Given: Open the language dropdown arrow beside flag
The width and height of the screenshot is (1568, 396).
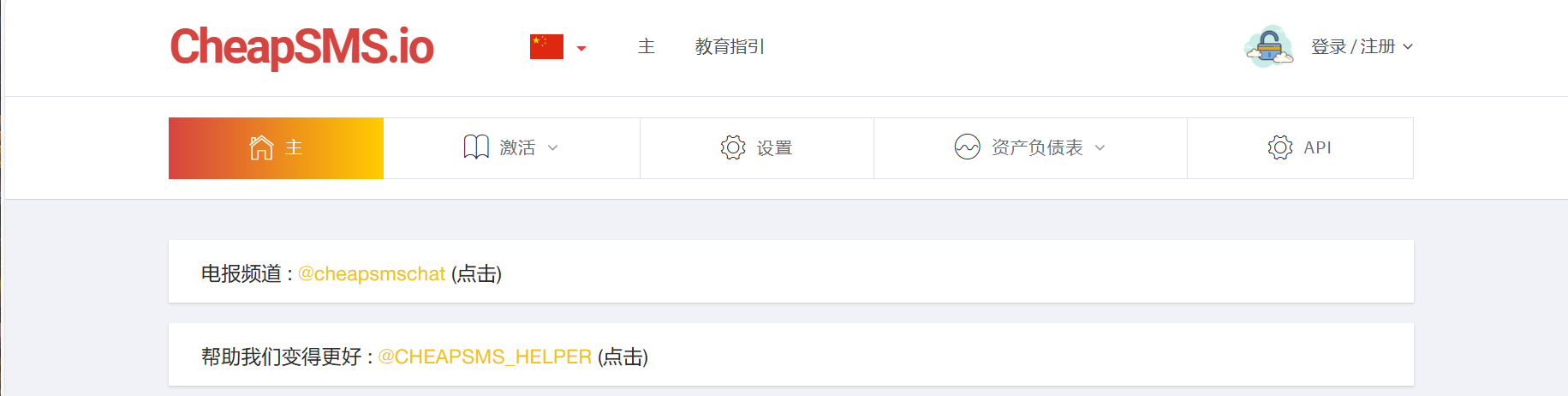Looking at the screenshot, I should click(581, 48).
